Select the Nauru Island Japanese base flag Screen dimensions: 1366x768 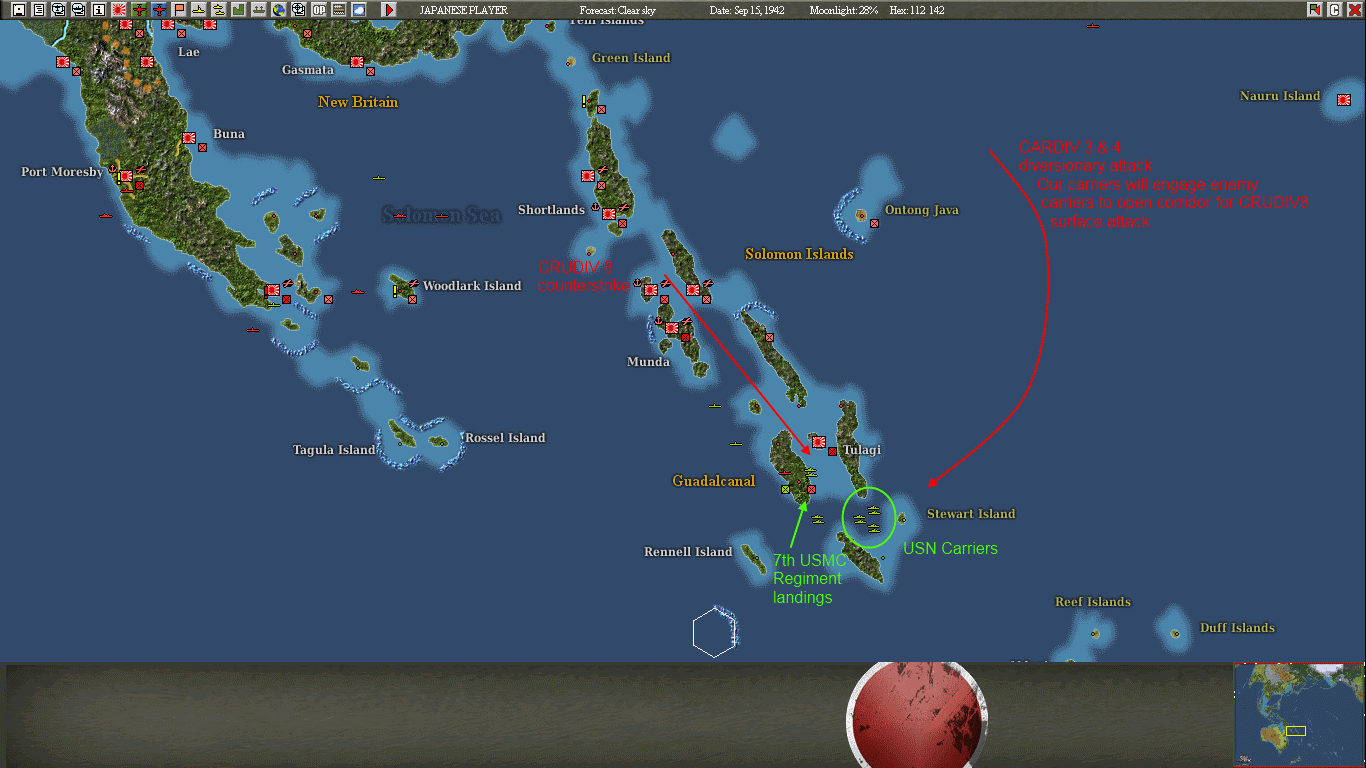coord(1343,100)
